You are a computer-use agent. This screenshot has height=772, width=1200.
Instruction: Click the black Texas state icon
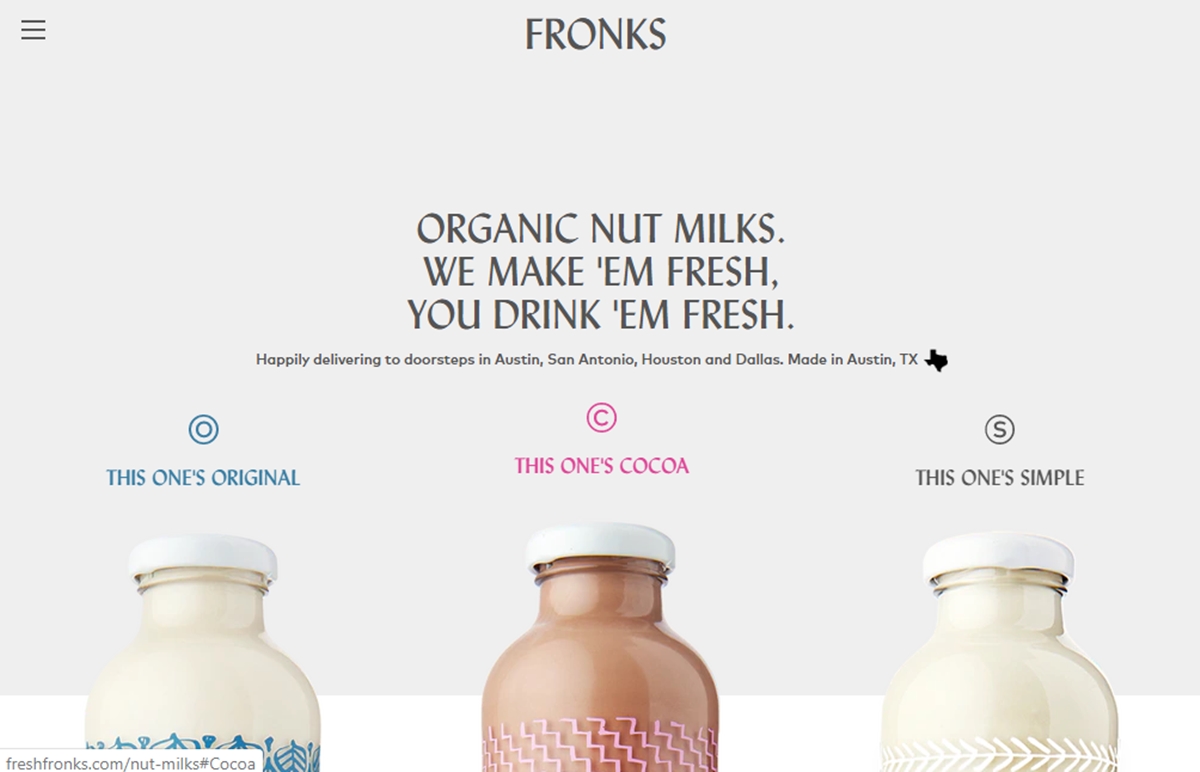936,360
